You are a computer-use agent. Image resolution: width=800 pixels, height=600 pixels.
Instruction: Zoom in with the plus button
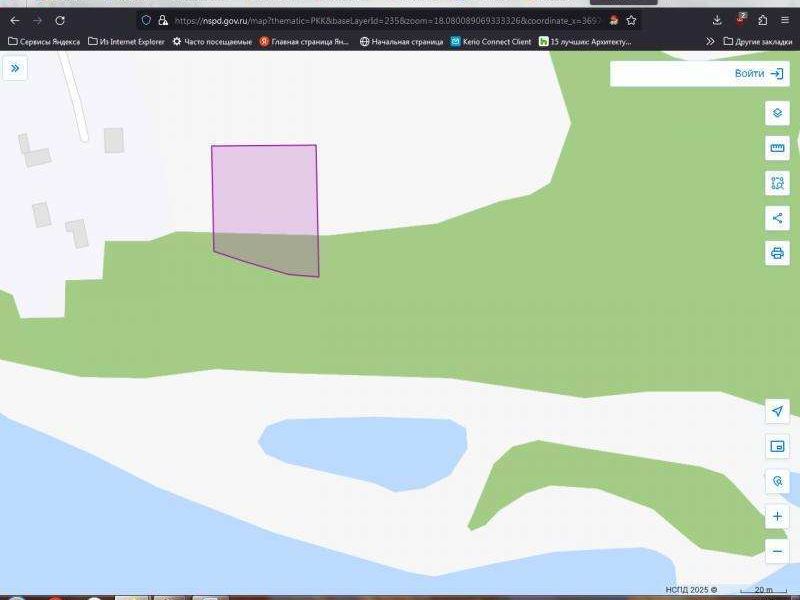(777, 516)
